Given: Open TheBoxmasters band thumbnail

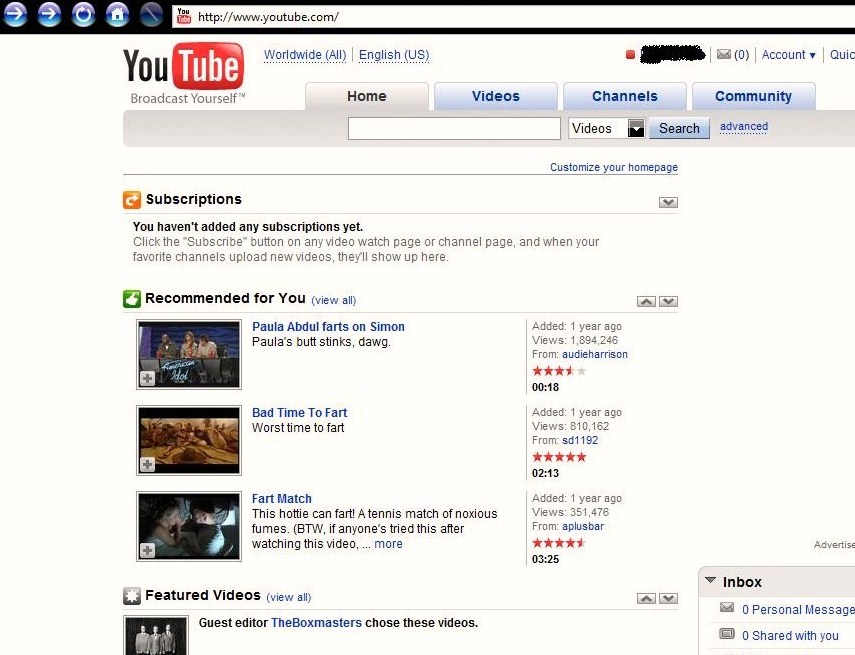Looking at the screenshot, I should pos(156,635).
